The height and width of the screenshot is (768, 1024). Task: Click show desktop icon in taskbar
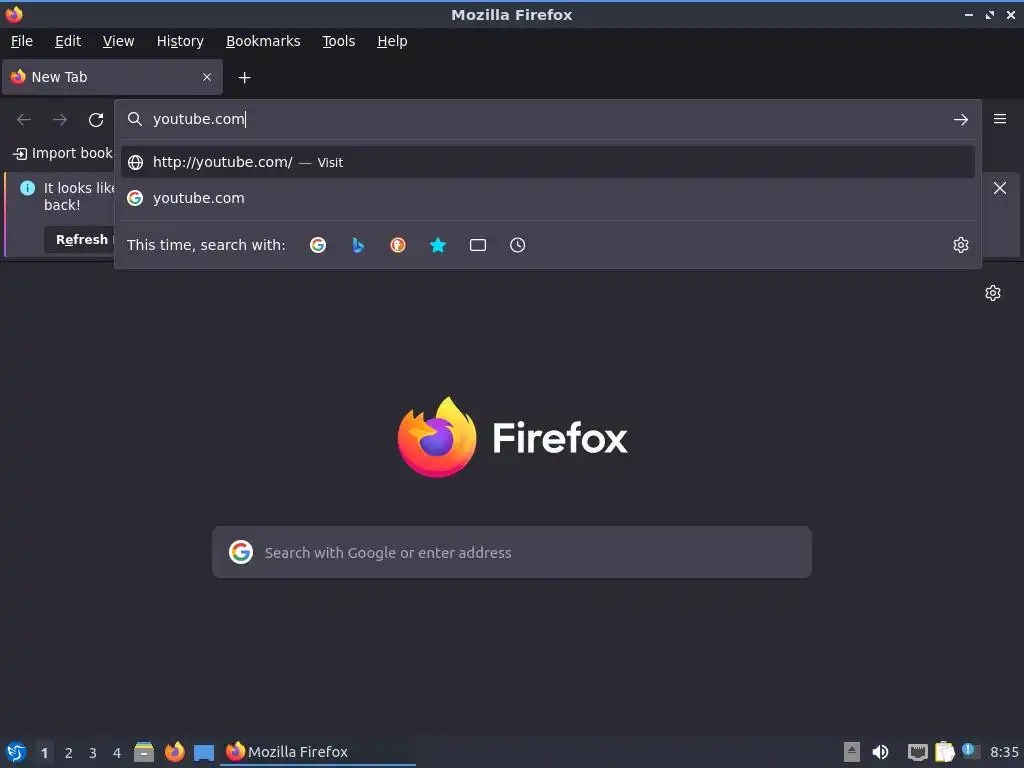[x=204, y=753]
